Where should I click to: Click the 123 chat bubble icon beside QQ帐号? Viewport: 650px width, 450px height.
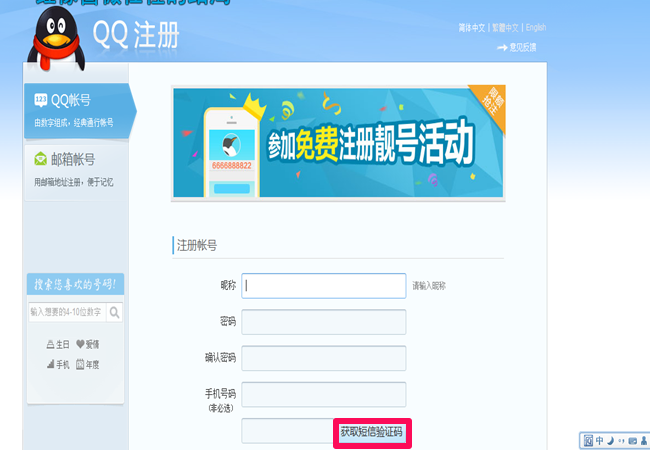coord(41,100)
